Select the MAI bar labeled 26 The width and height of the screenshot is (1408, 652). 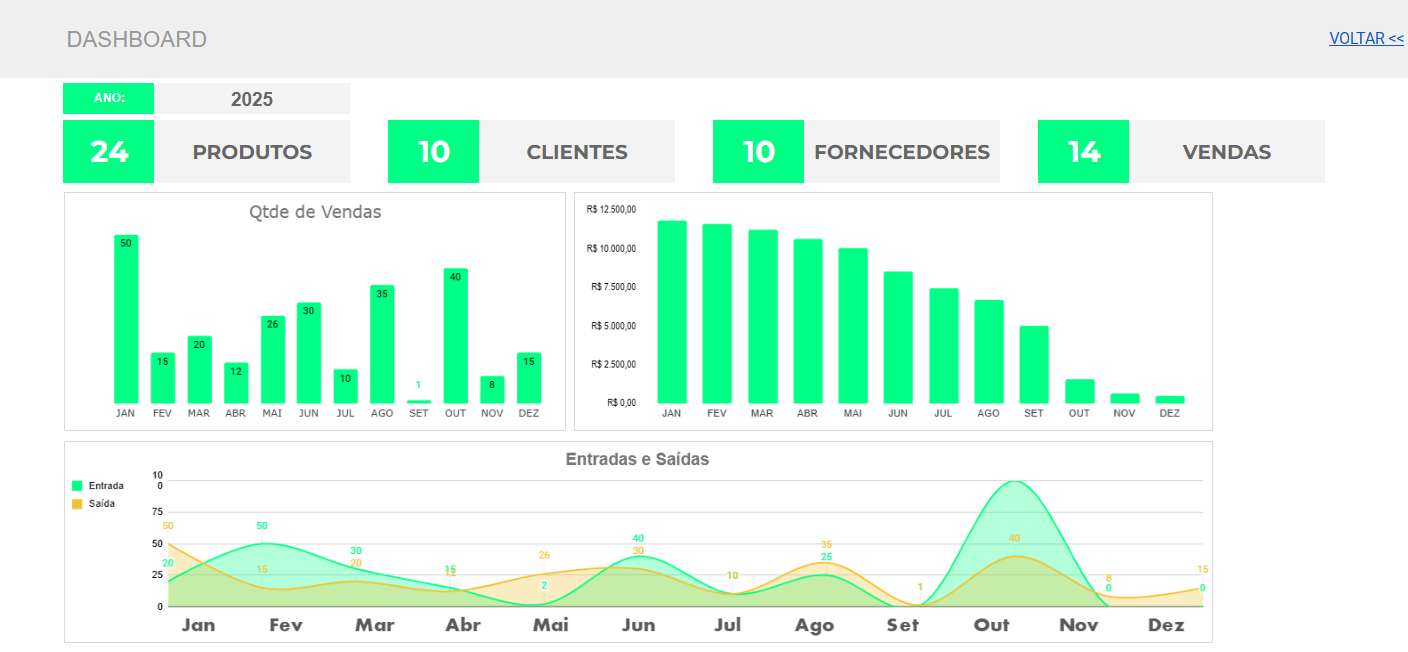273,360
